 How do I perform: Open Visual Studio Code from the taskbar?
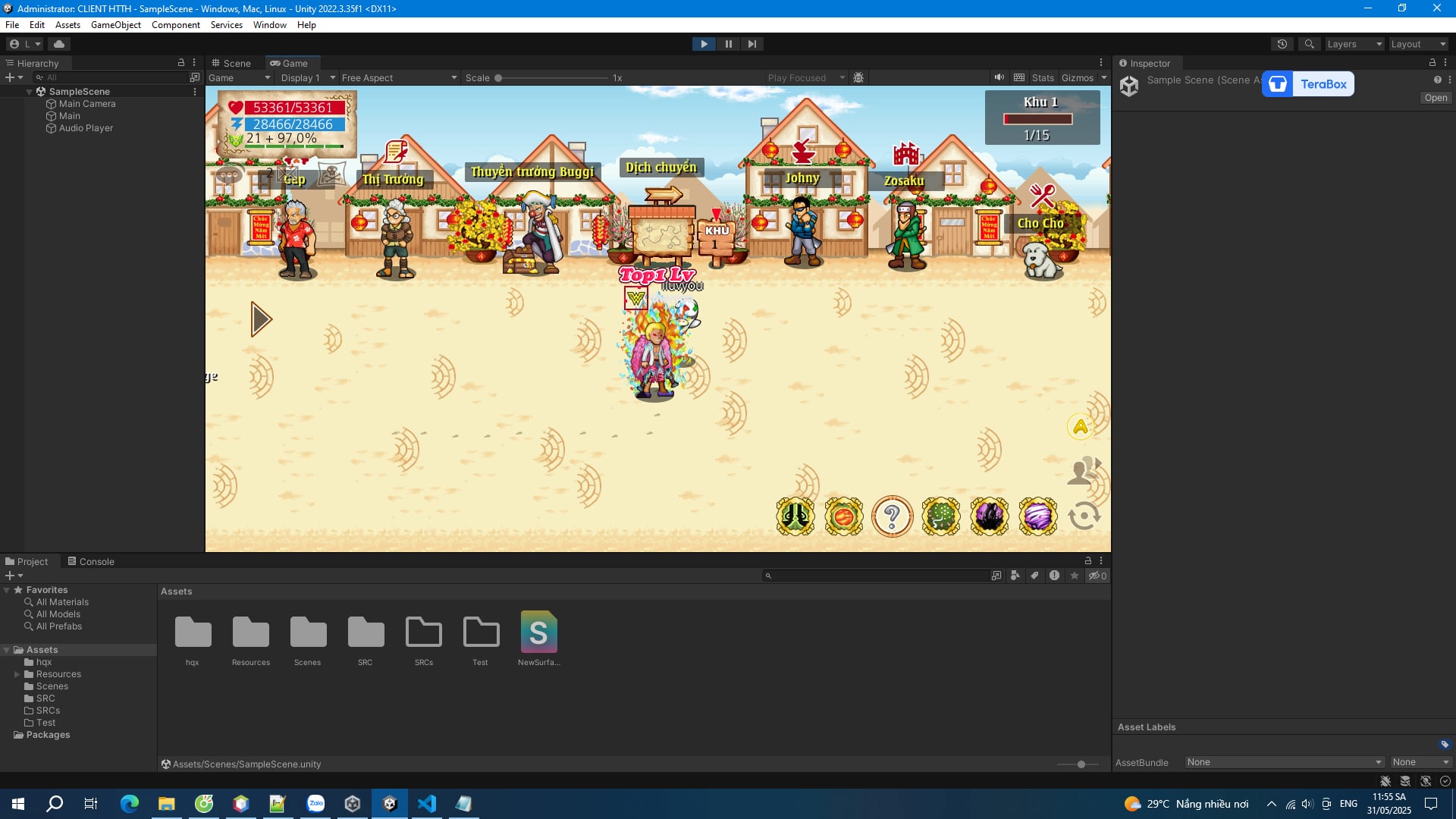[x=426, y=804]
